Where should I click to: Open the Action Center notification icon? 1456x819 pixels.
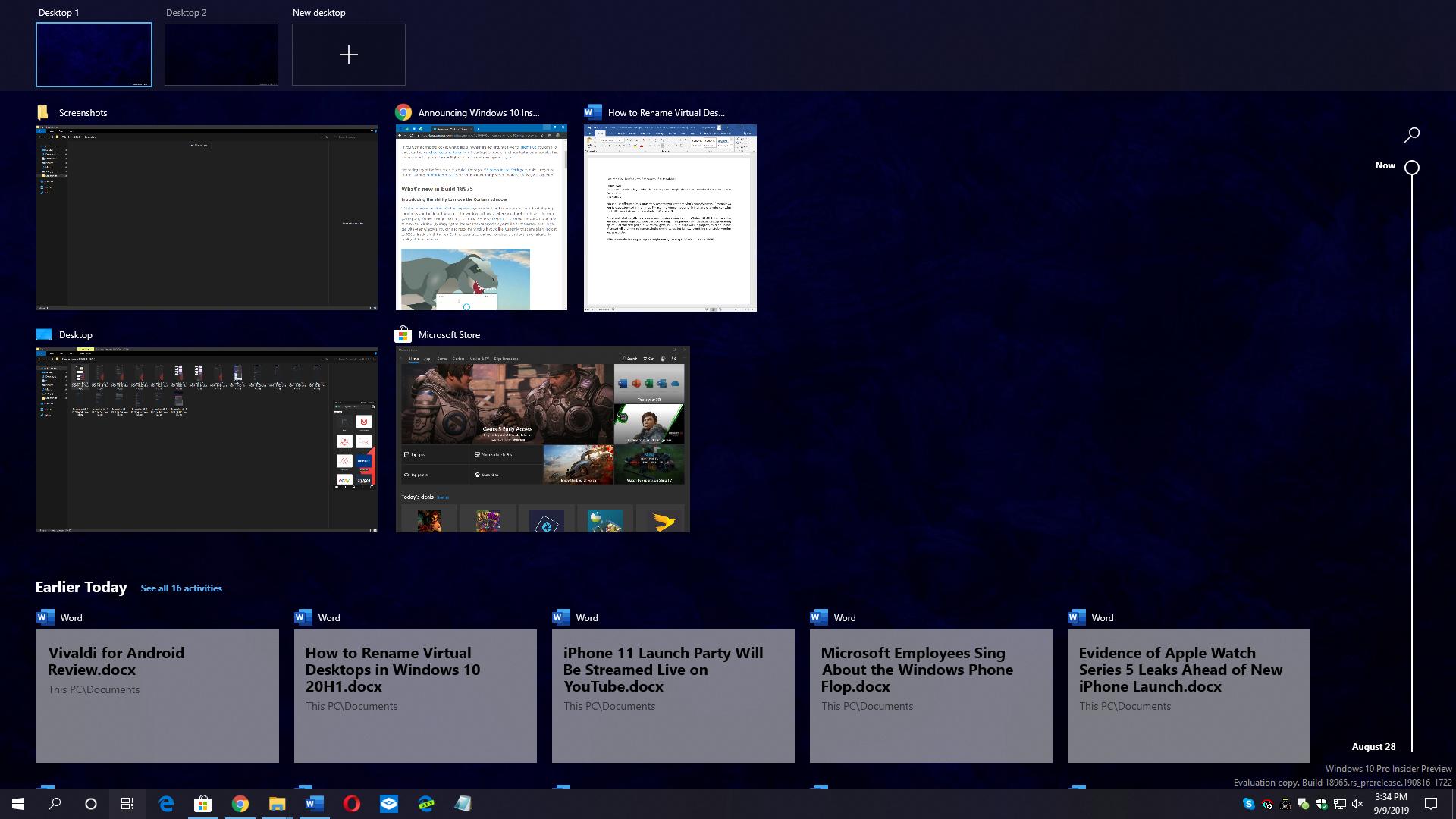[x=1431, y=804]
